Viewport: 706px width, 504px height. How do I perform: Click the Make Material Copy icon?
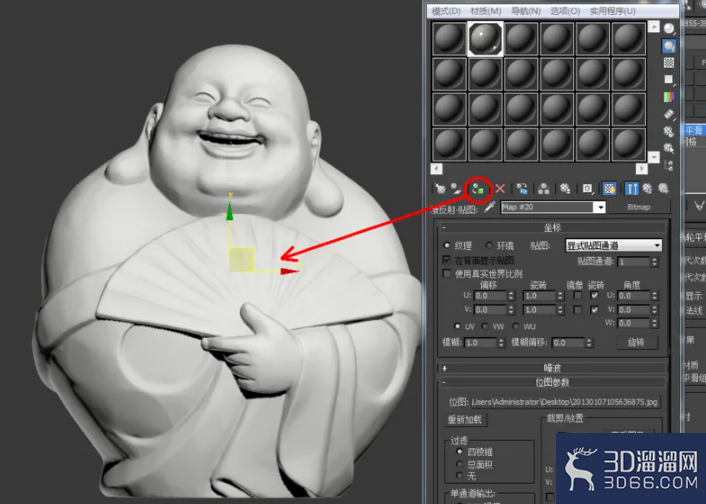(522, 189)
